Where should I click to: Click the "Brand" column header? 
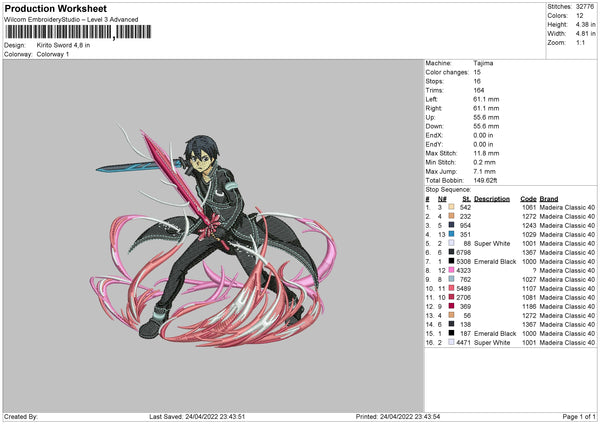click(x=549, y=199)
